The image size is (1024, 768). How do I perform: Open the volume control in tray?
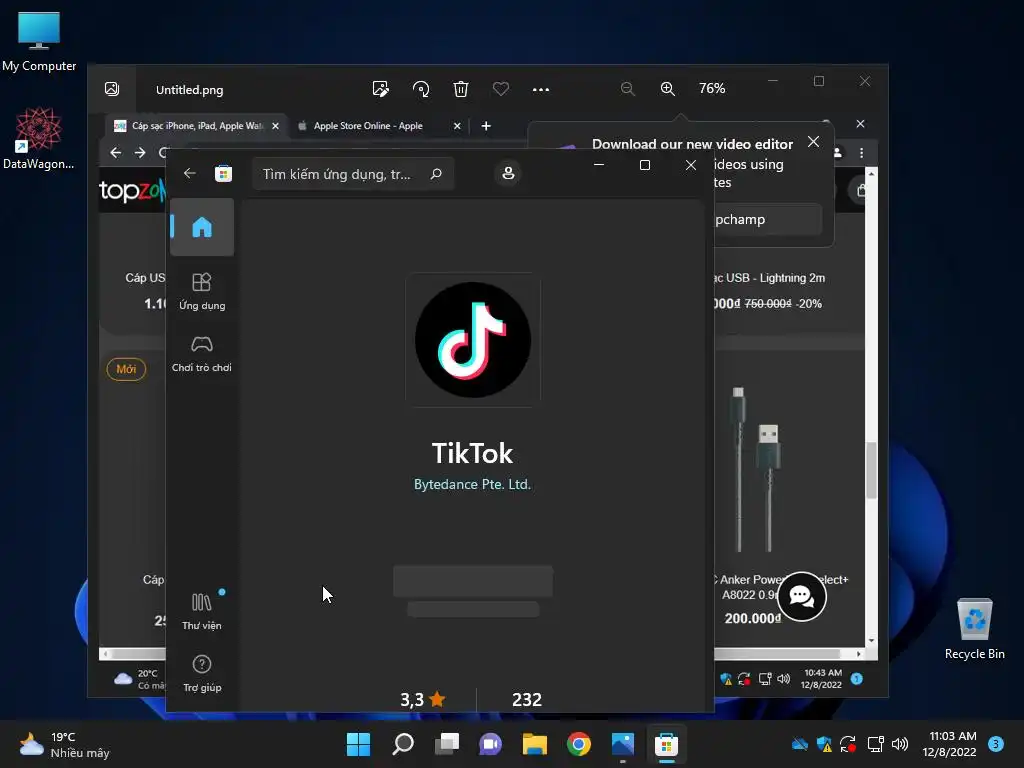[900, 744]
